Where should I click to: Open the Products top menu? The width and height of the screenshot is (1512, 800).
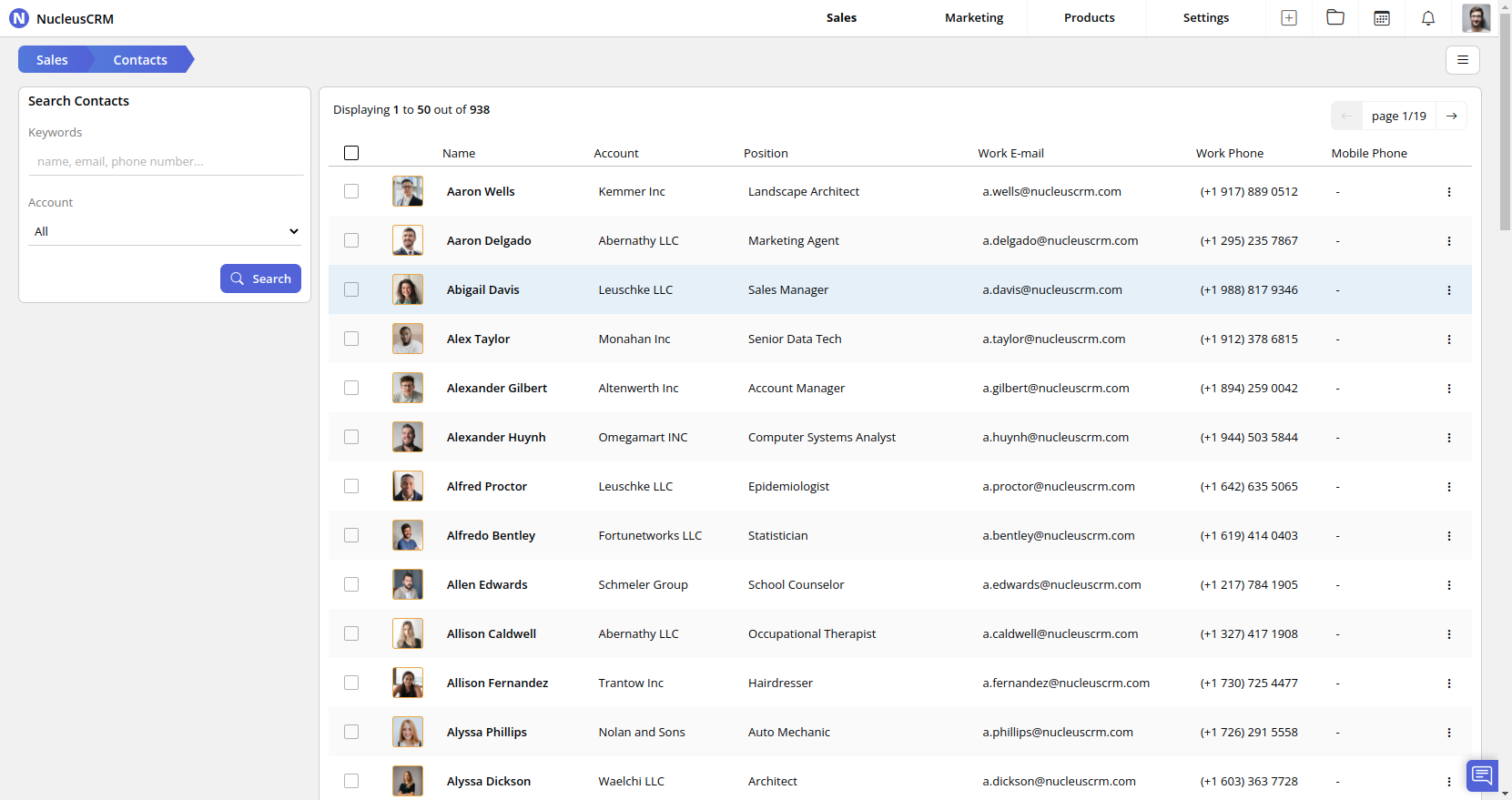coord(1089,17)
